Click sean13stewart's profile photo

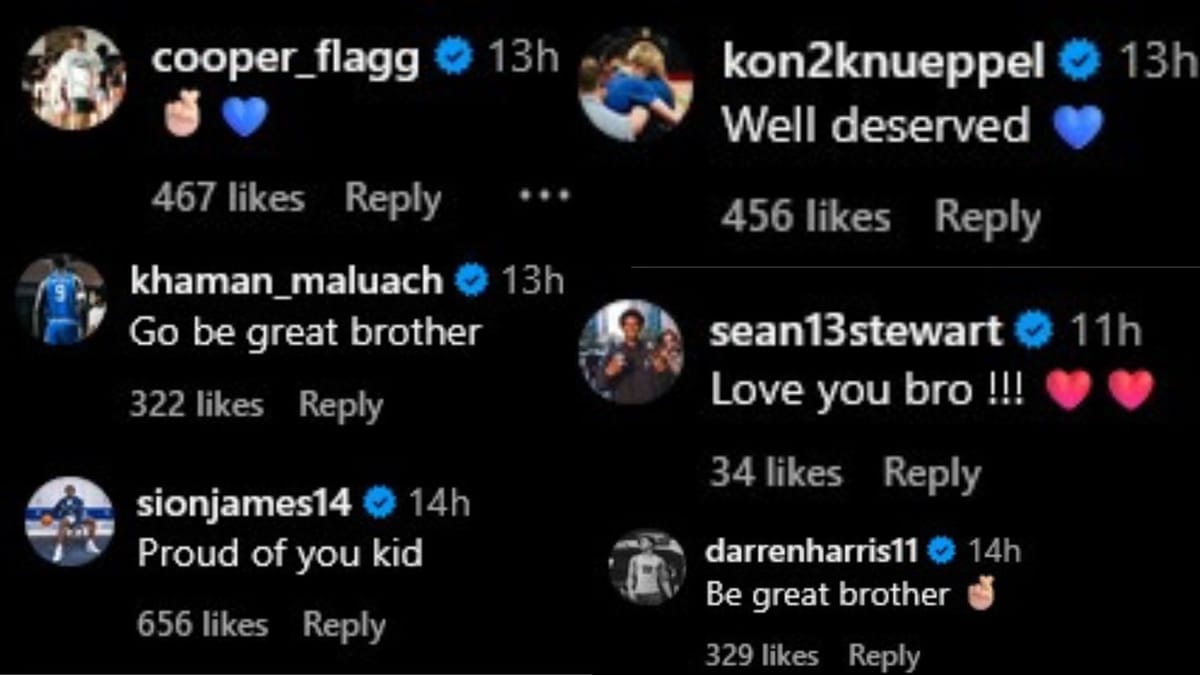click(631, 351)
